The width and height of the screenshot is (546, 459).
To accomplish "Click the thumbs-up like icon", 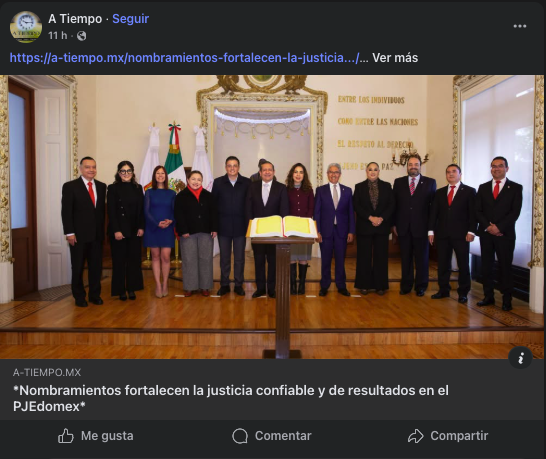I will click(66, 436).
